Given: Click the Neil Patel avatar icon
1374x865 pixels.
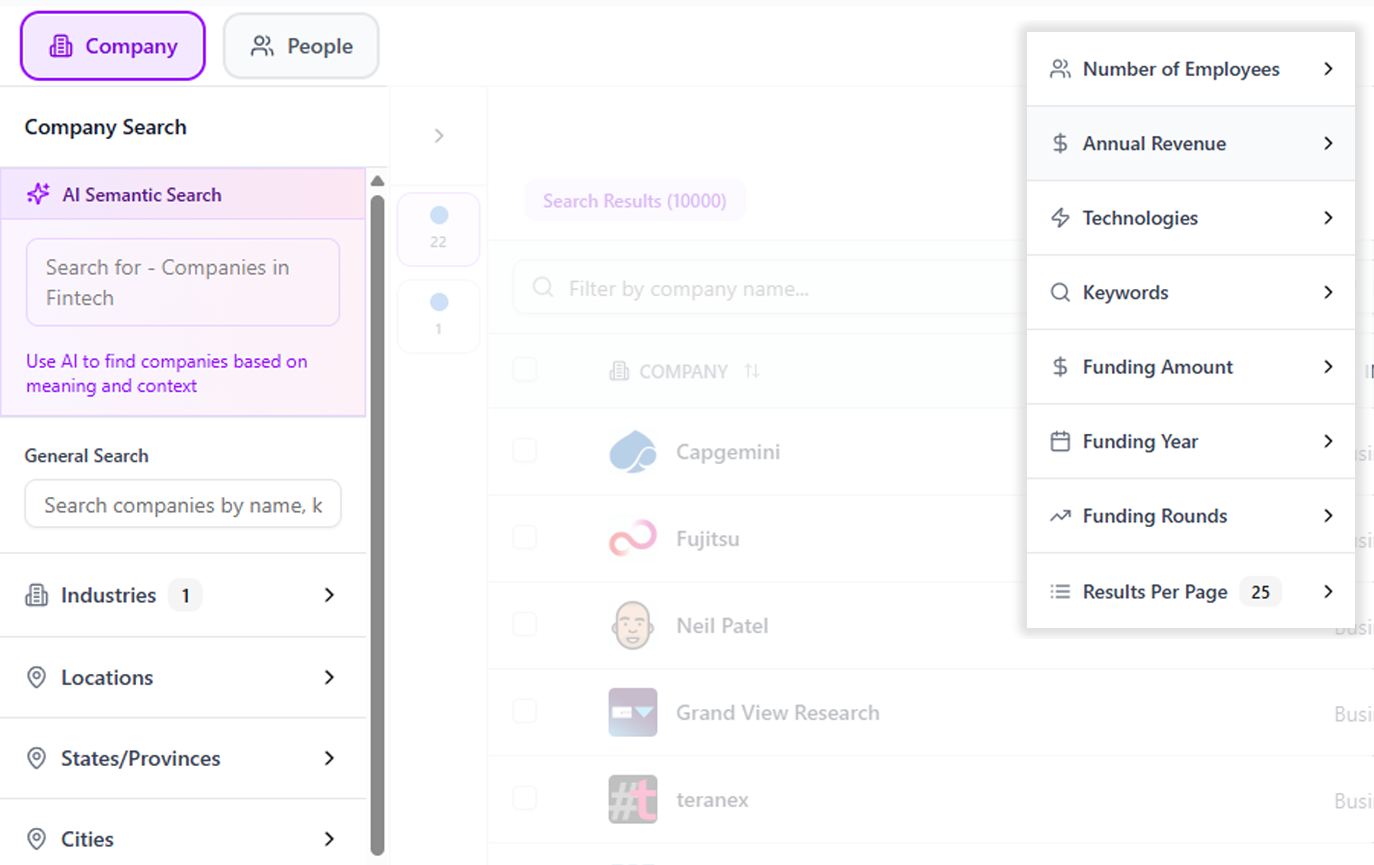Looking at the screenshot, I should [x=632, y=626].
